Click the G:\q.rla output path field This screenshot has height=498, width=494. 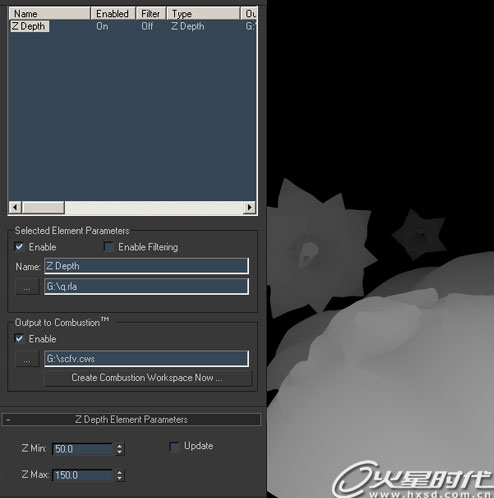(x=146, y=287)
